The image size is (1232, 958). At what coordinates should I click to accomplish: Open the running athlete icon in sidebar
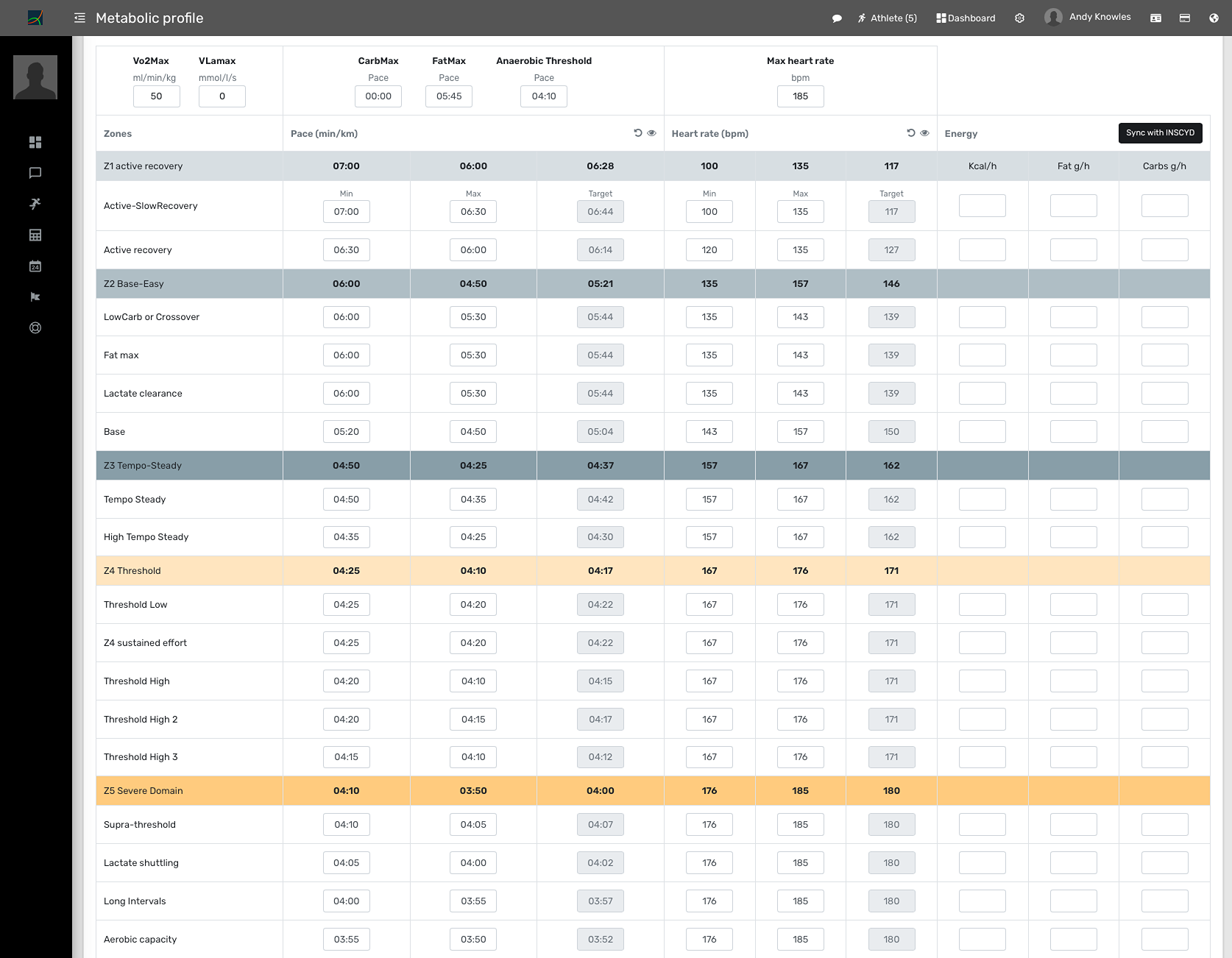pos(35,204)
